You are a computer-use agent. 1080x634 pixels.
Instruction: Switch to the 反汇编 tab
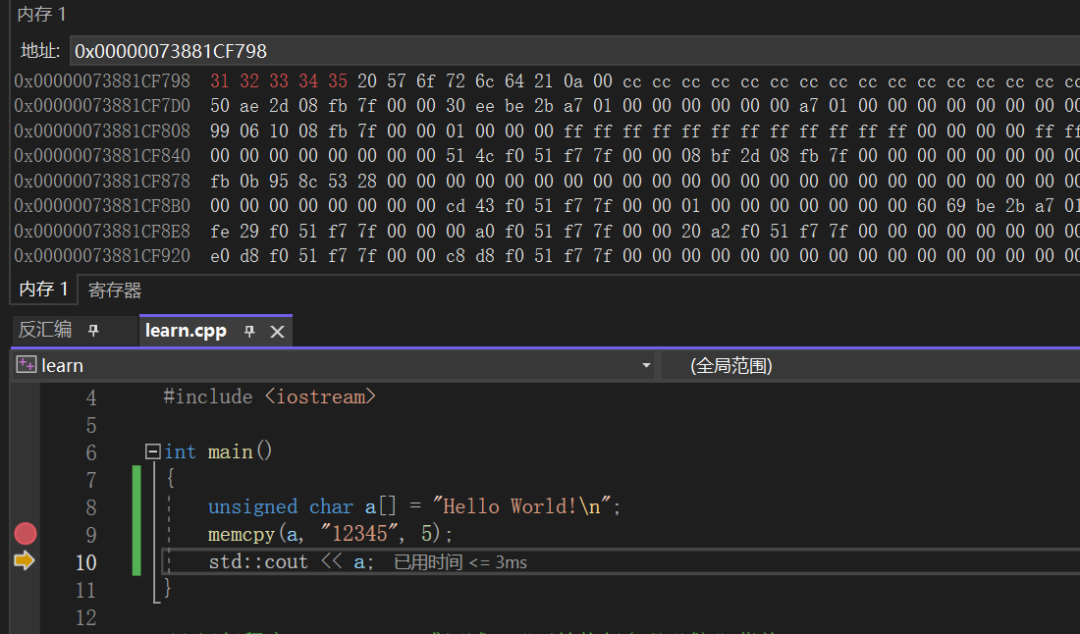46,331
